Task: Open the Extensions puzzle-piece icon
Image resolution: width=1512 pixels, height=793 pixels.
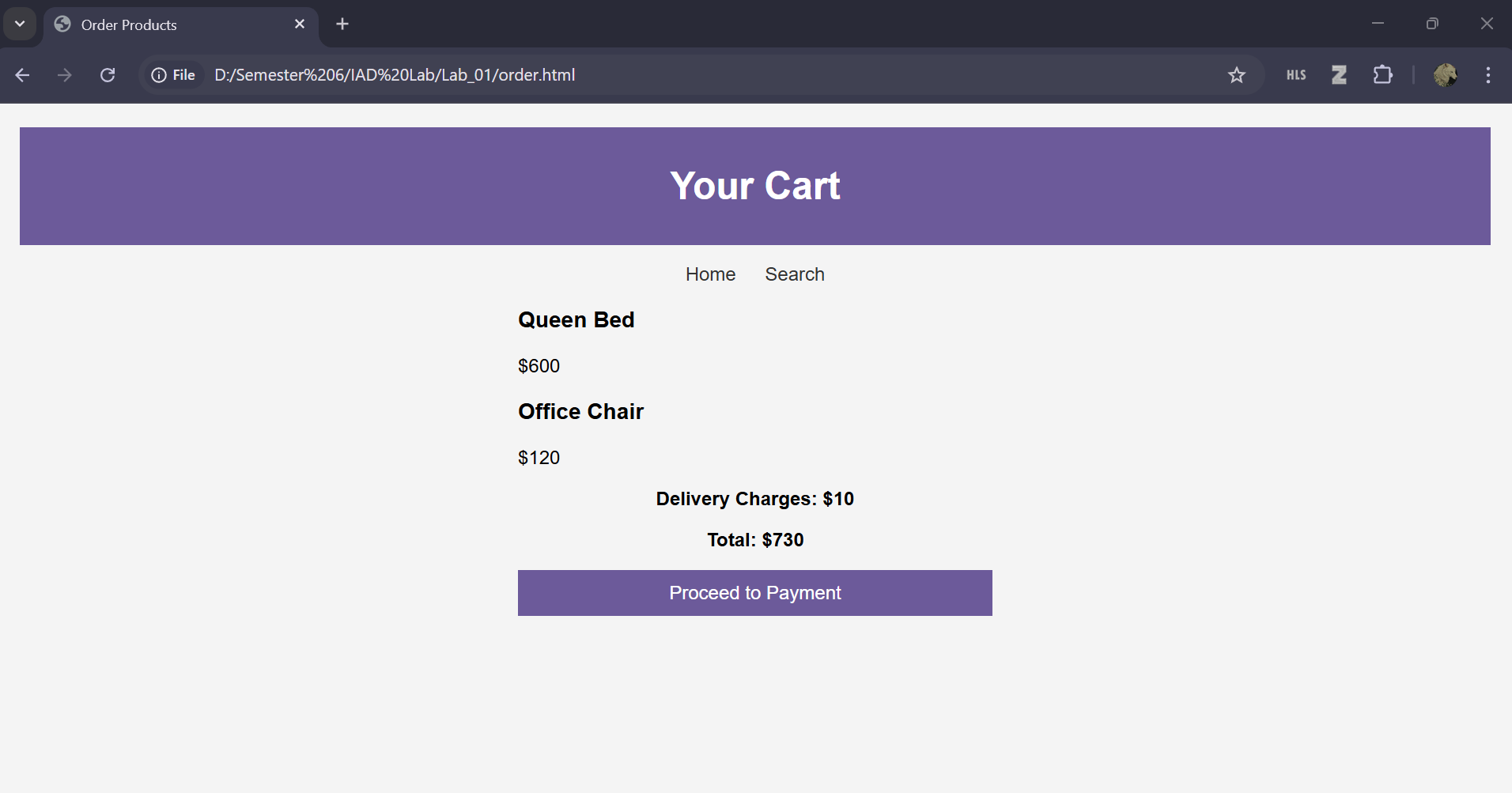Action: click(1382, 75)
